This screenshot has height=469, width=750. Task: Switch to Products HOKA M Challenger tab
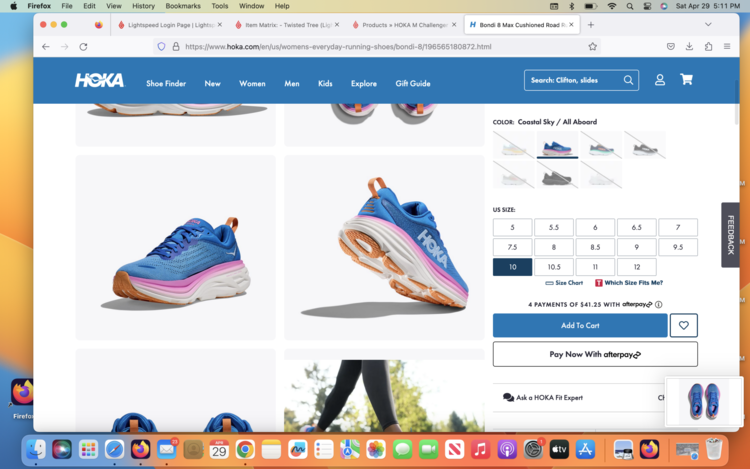click(x=403, y=24)
